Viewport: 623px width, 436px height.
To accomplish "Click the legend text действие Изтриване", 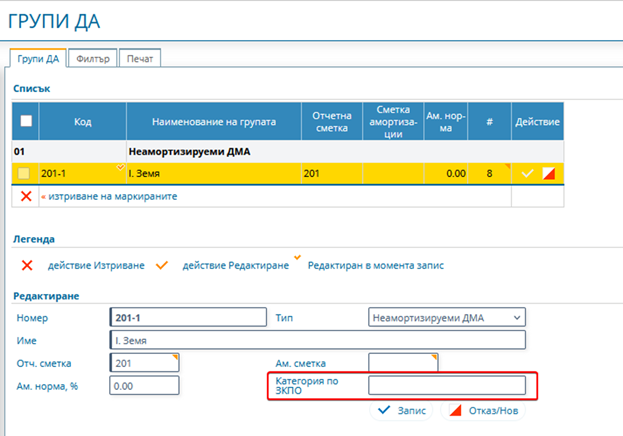I will pyautogui.click(x=96, y=265).
